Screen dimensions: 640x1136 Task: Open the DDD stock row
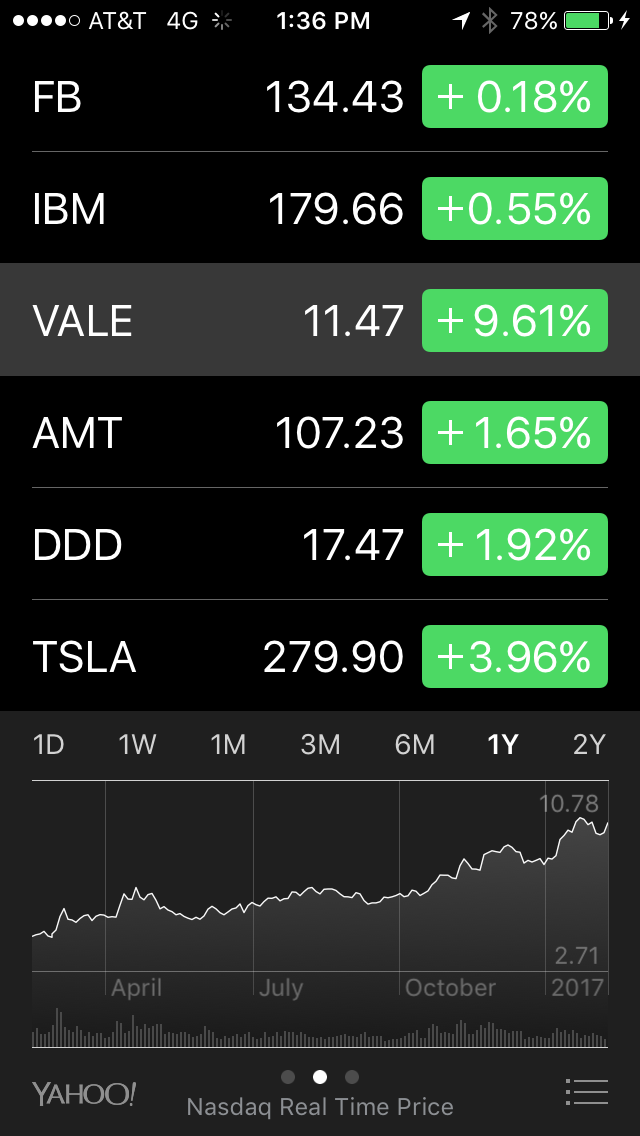[200, 545]
